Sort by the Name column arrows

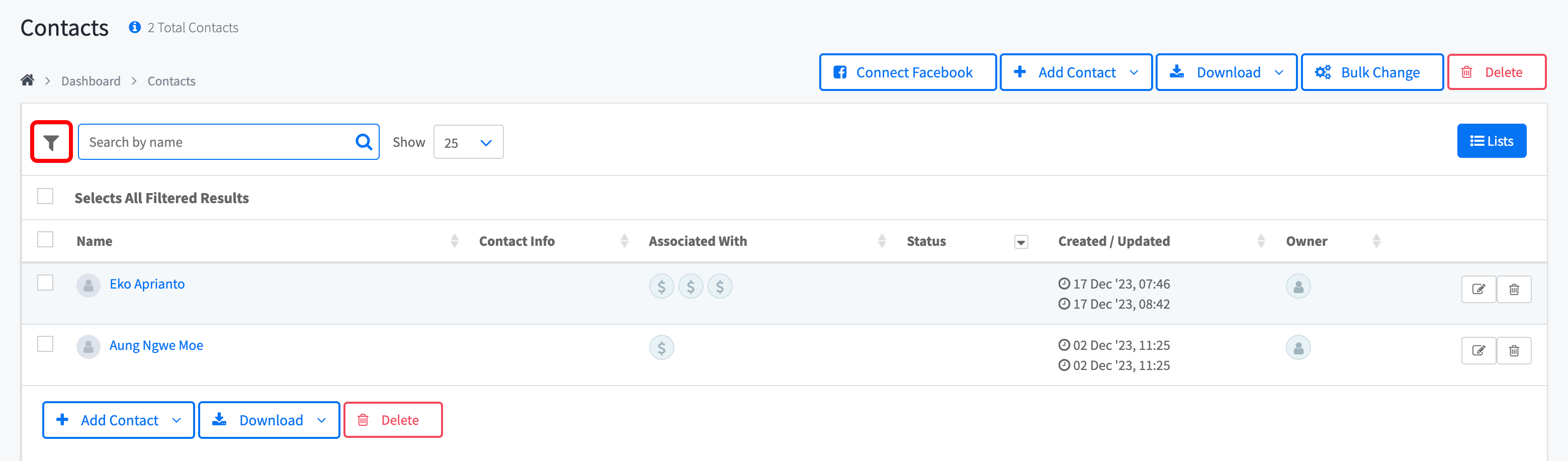[x=454, y=241]
